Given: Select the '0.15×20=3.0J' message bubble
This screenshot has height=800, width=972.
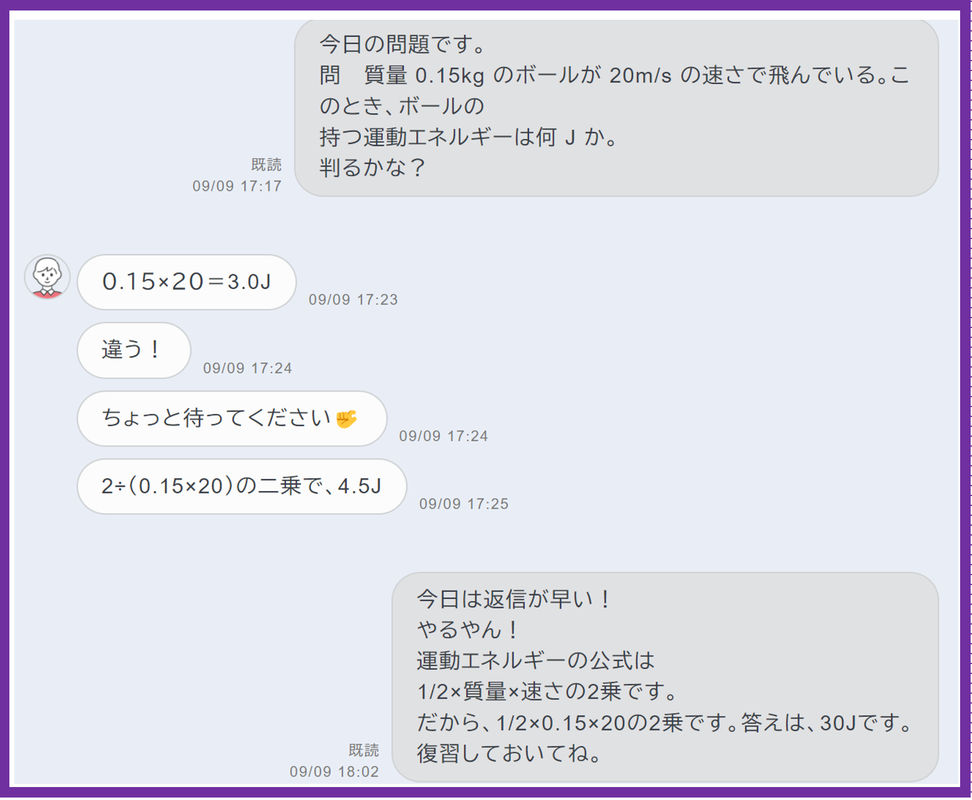Looking at the screenshot, I should 187,282.
